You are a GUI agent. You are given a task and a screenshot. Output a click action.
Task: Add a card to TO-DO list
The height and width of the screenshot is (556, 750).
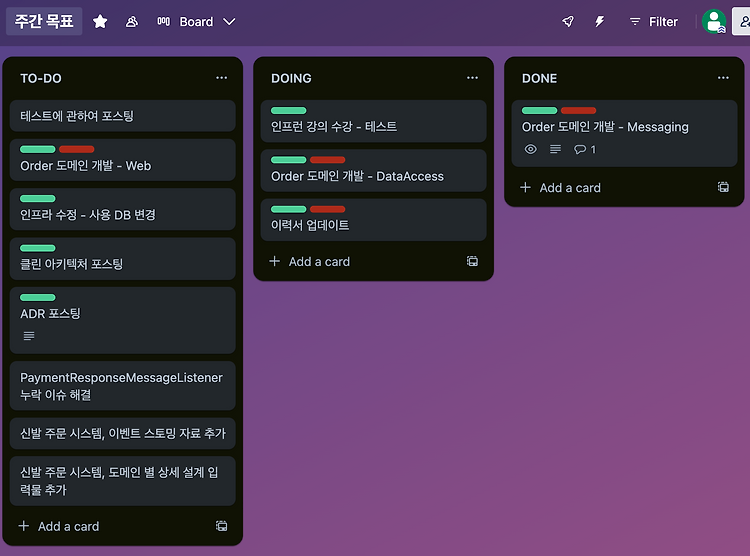[59, 526]
